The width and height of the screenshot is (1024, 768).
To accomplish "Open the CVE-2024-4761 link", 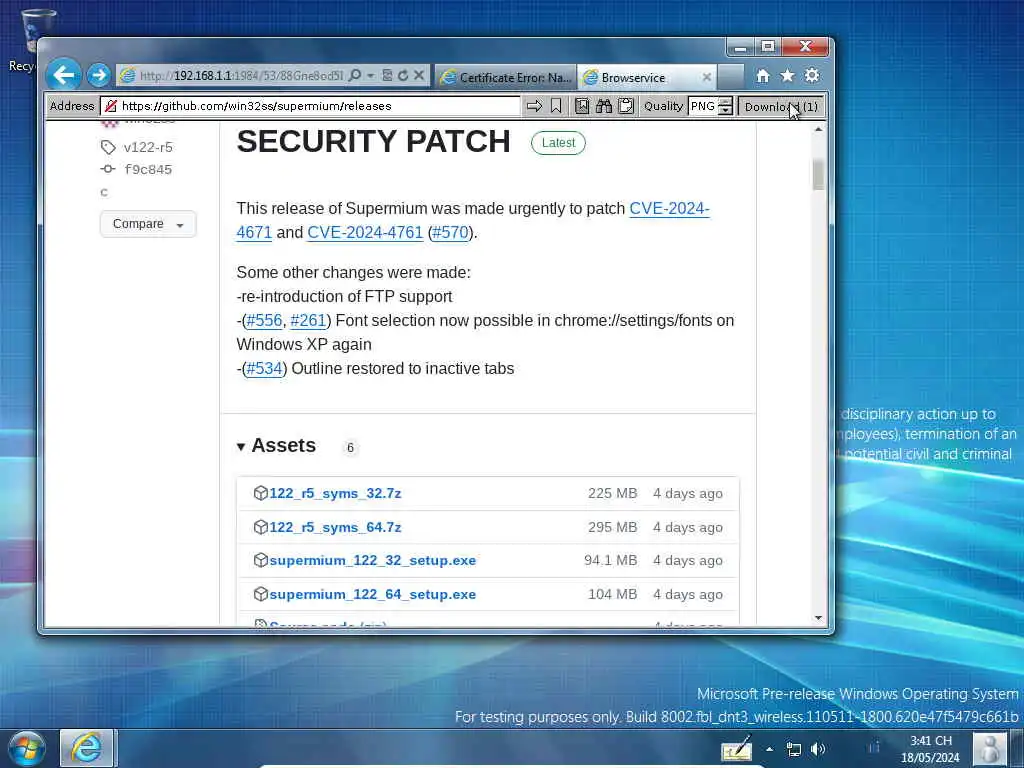I will [x=365, y=232].
